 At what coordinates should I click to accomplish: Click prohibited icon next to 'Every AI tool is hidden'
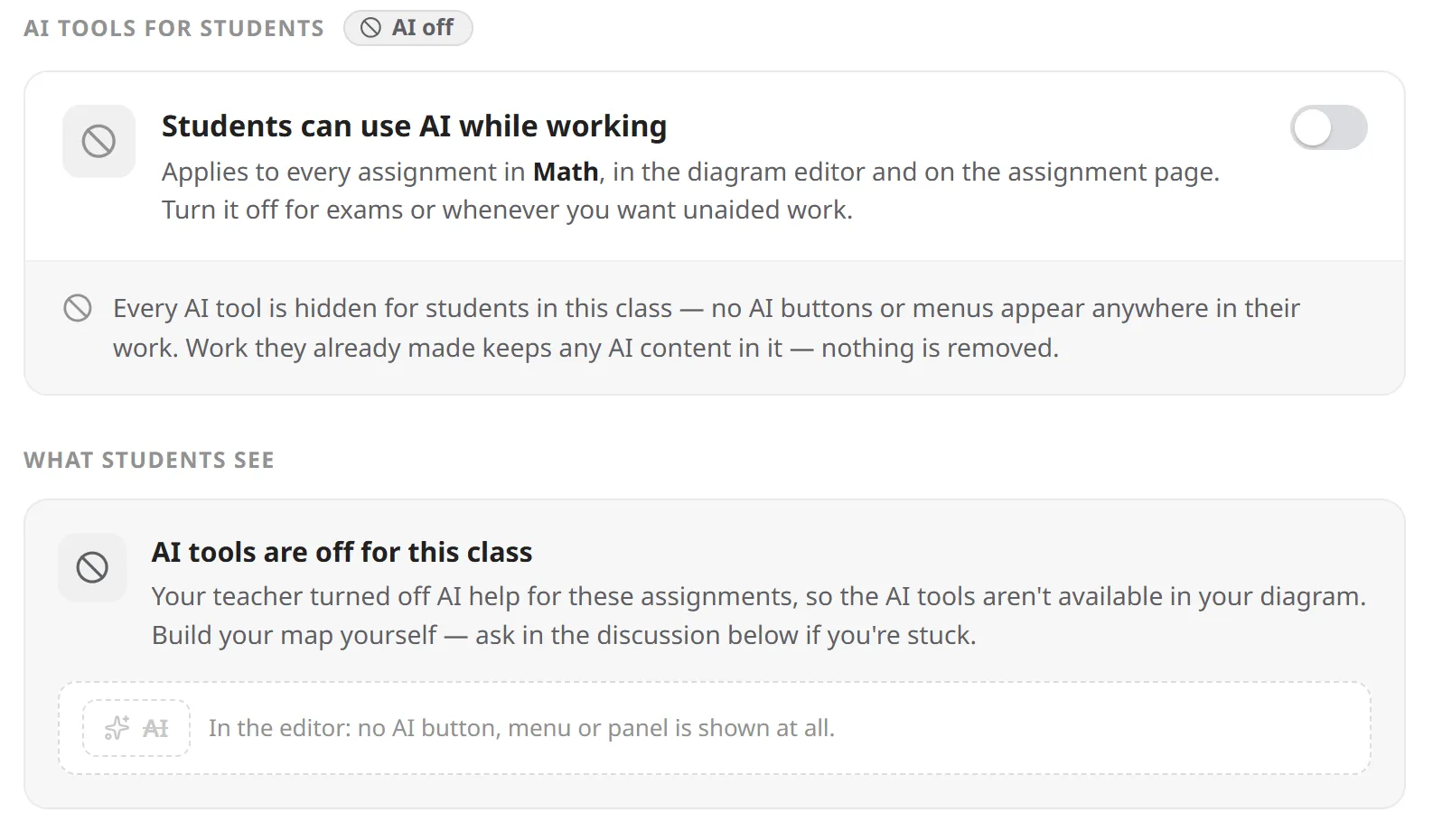click(x=78, y=308)
